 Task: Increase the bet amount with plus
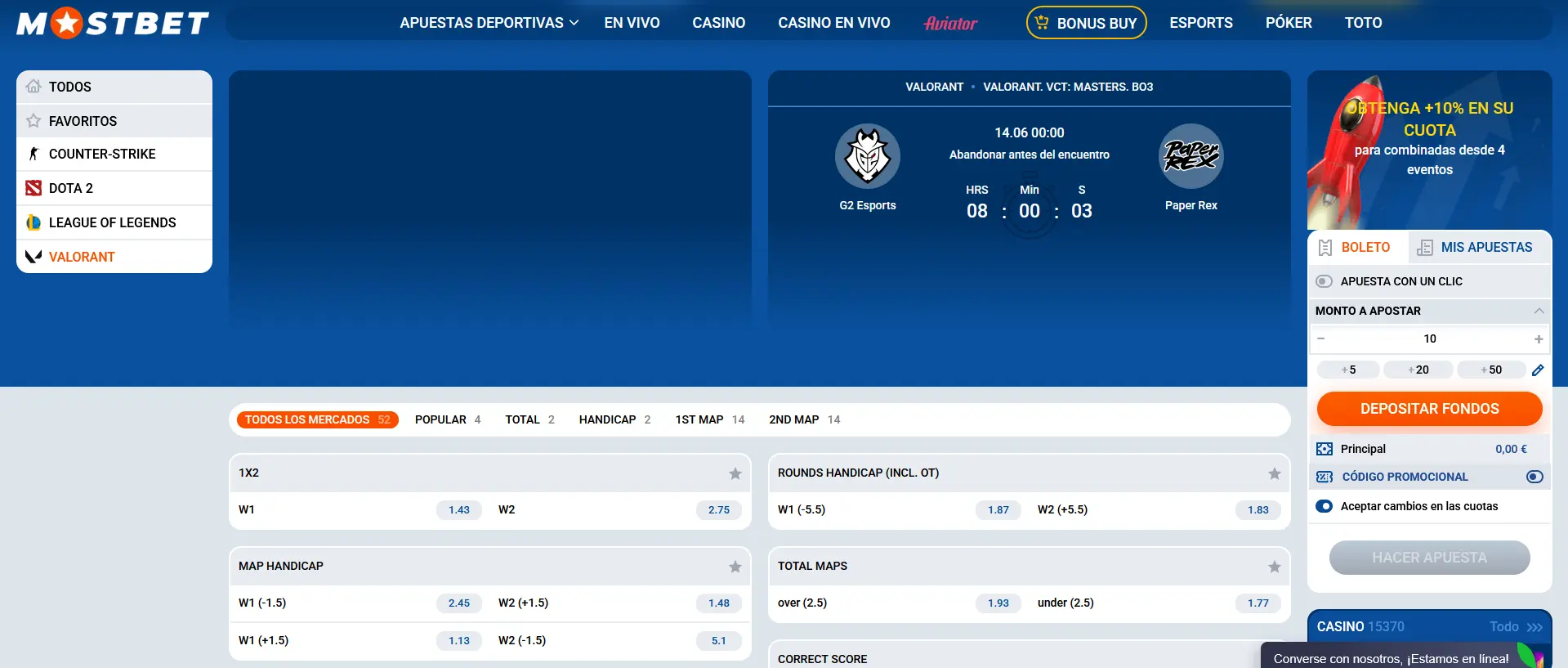point(1539,338)
